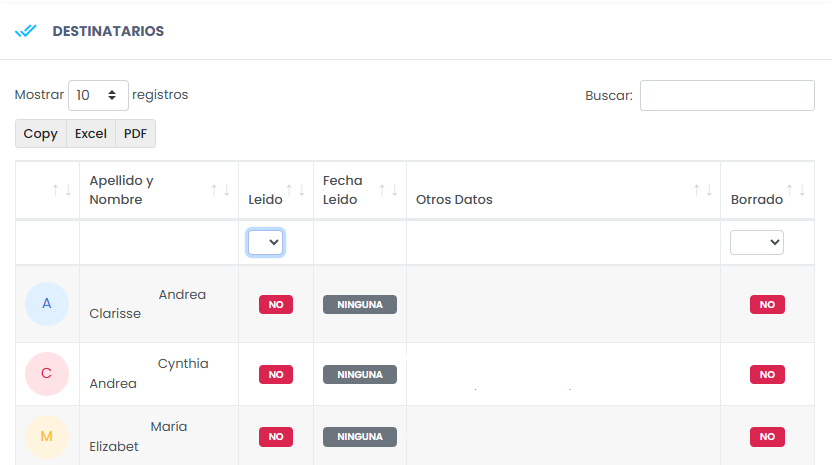
Task: Click the double-check Destinatarios icon
Action: [25, 31]
